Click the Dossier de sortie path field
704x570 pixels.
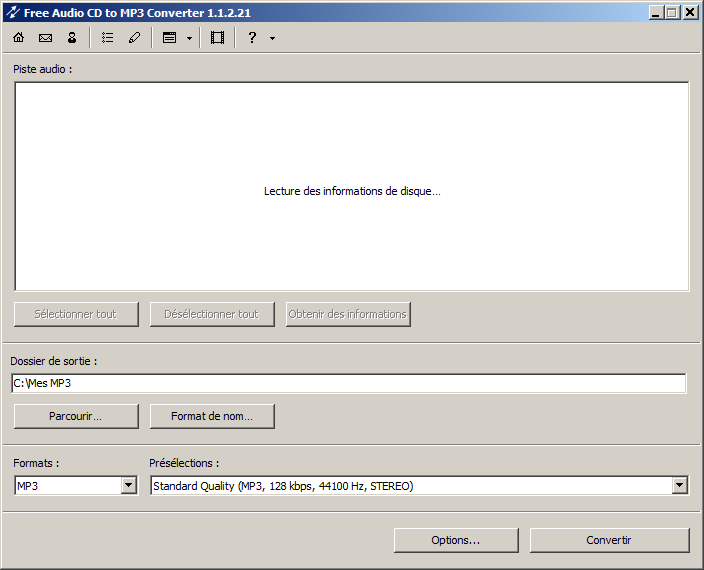pyautogui.click(x=349, y=383)
